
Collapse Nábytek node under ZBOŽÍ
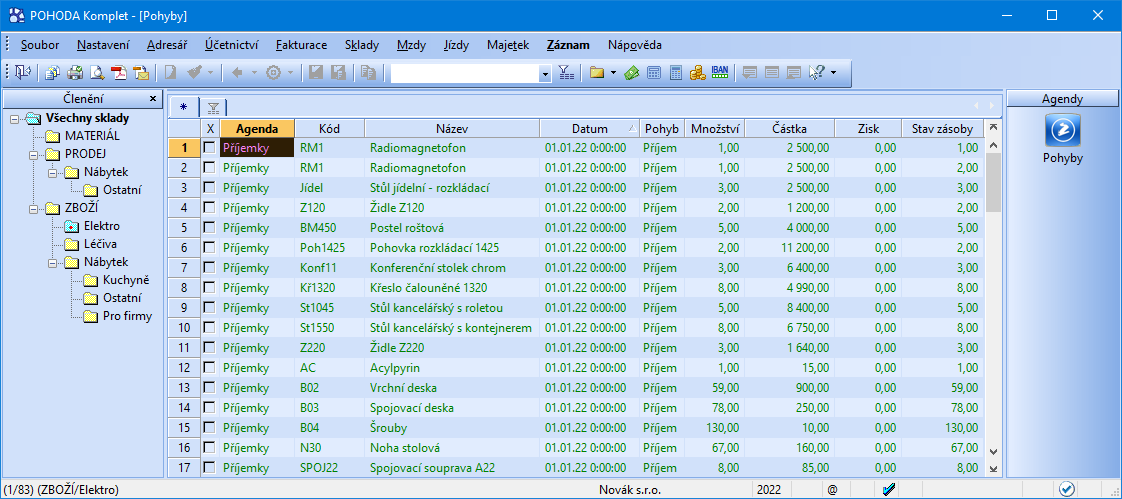(52, 262)
